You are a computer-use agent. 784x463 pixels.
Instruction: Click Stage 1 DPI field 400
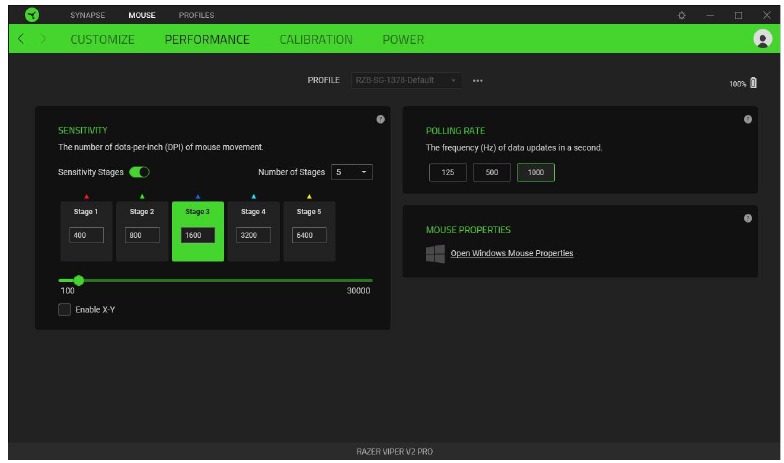(86, 235)
